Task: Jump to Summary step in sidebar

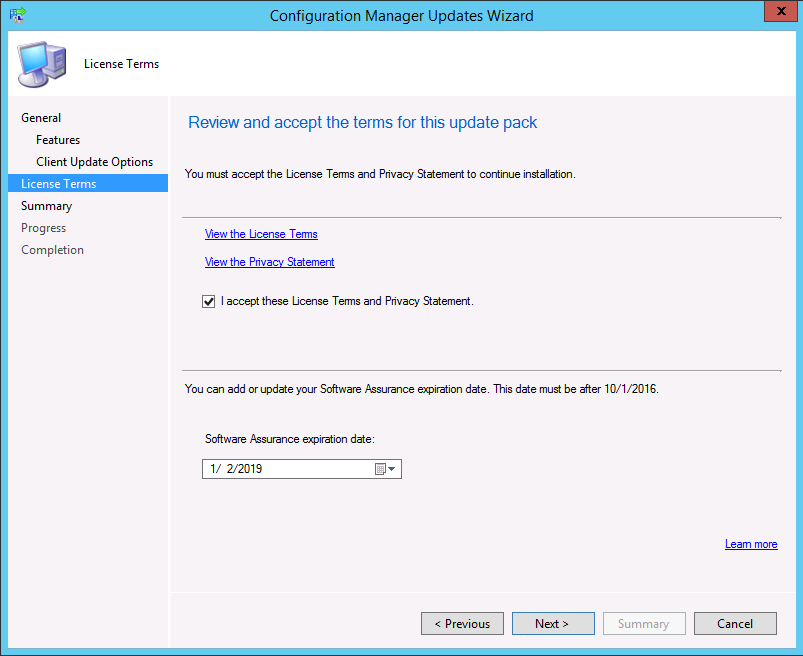Action: [x=47, y=206]
